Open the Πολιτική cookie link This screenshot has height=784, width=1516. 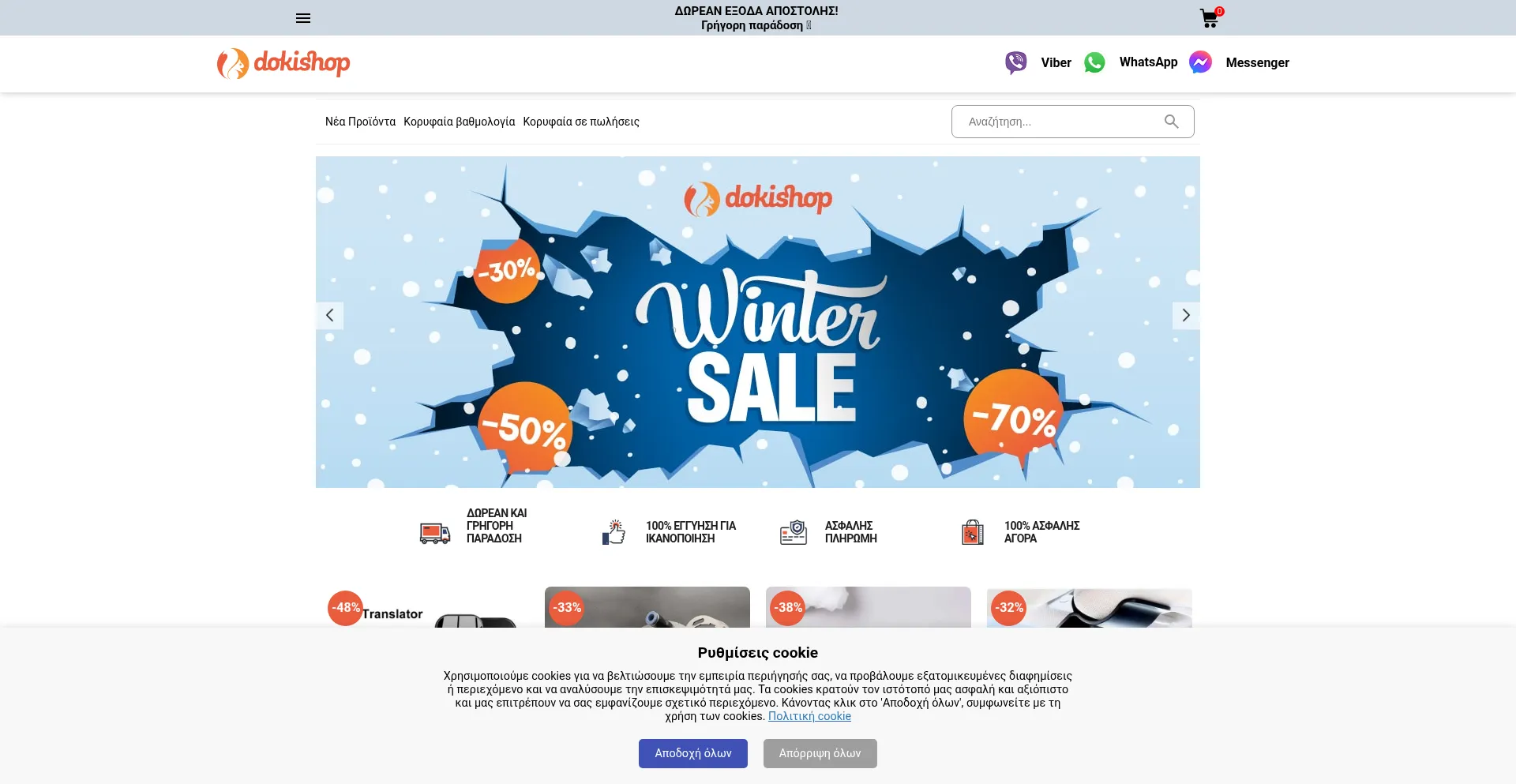[x=809, y=716]
